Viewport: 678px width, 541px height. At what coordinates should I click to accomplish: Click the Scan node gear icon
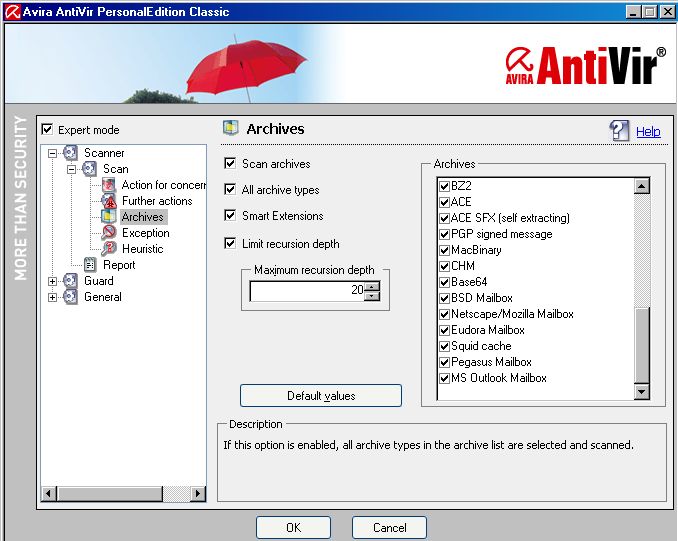[x=89, y=169]
